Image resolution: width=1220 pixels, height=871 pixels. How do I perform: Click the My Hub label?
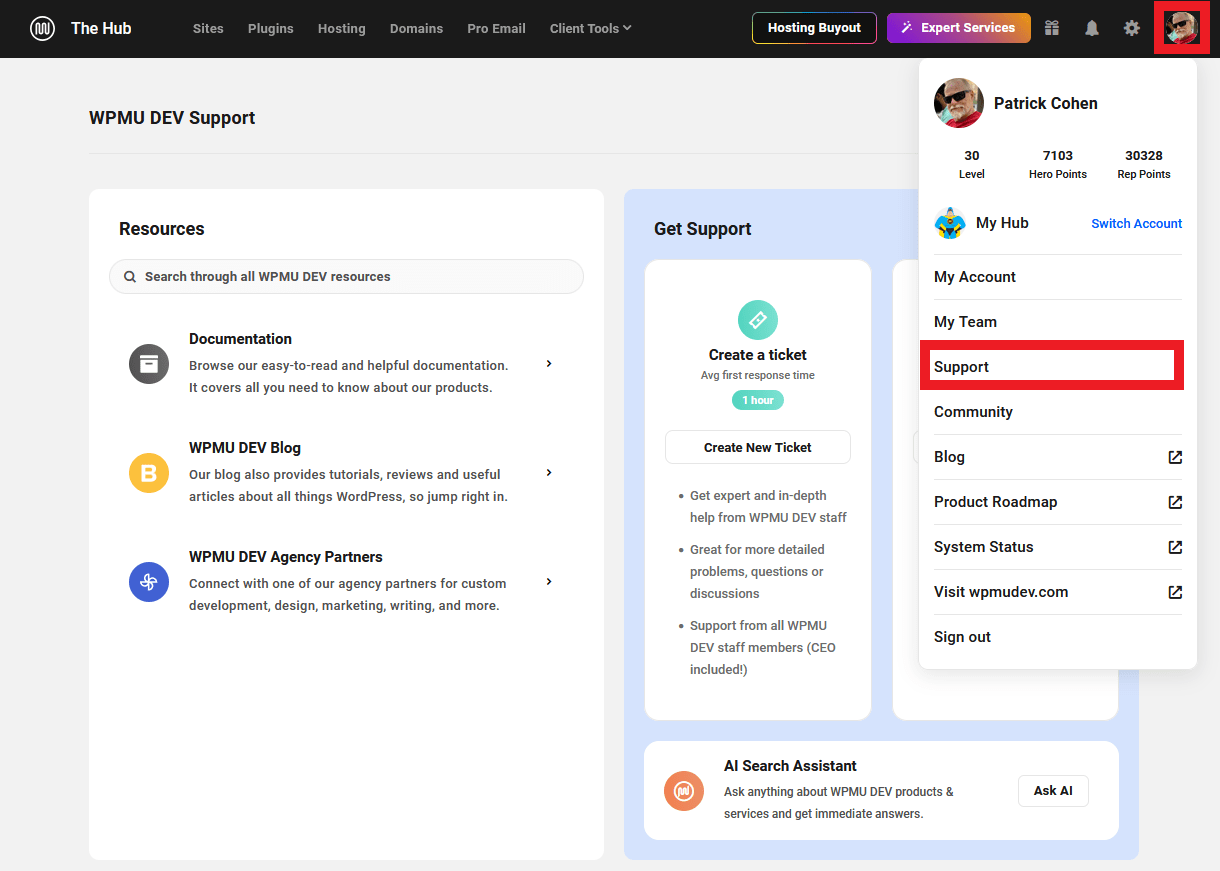tap(1002, 223)
